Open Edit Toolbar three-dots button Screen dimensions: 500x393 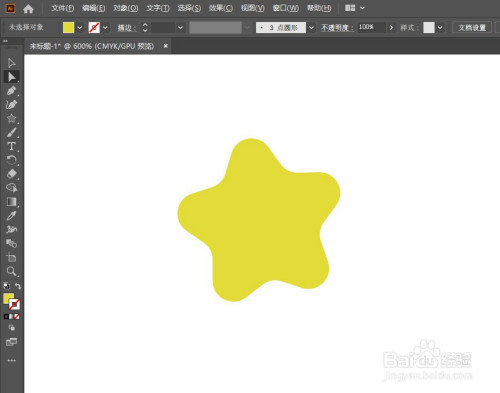pyautogui.click(x=11, y=361)
